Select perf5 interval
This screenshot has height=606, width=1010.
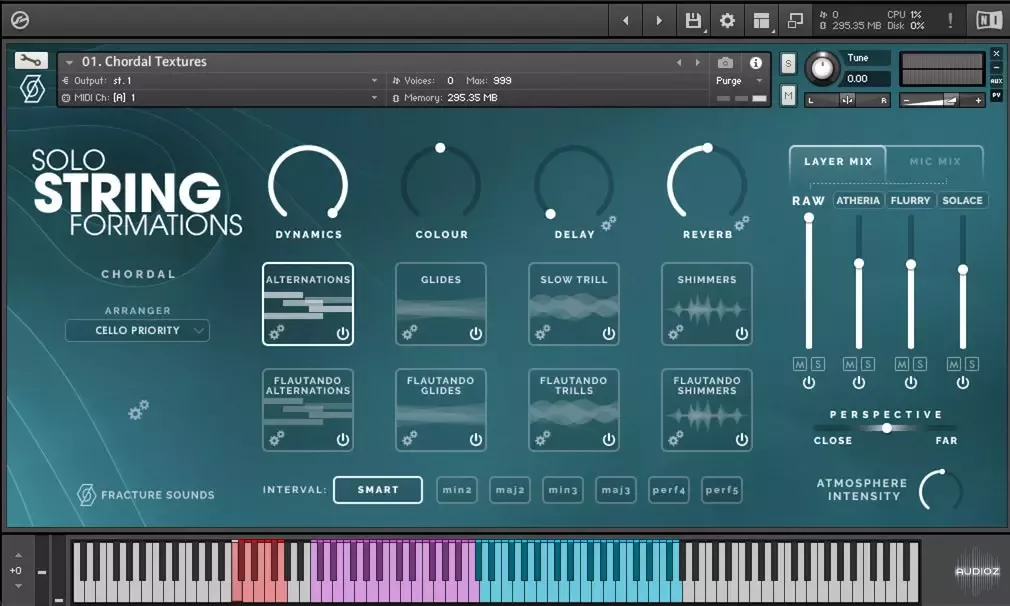(721, 489)
